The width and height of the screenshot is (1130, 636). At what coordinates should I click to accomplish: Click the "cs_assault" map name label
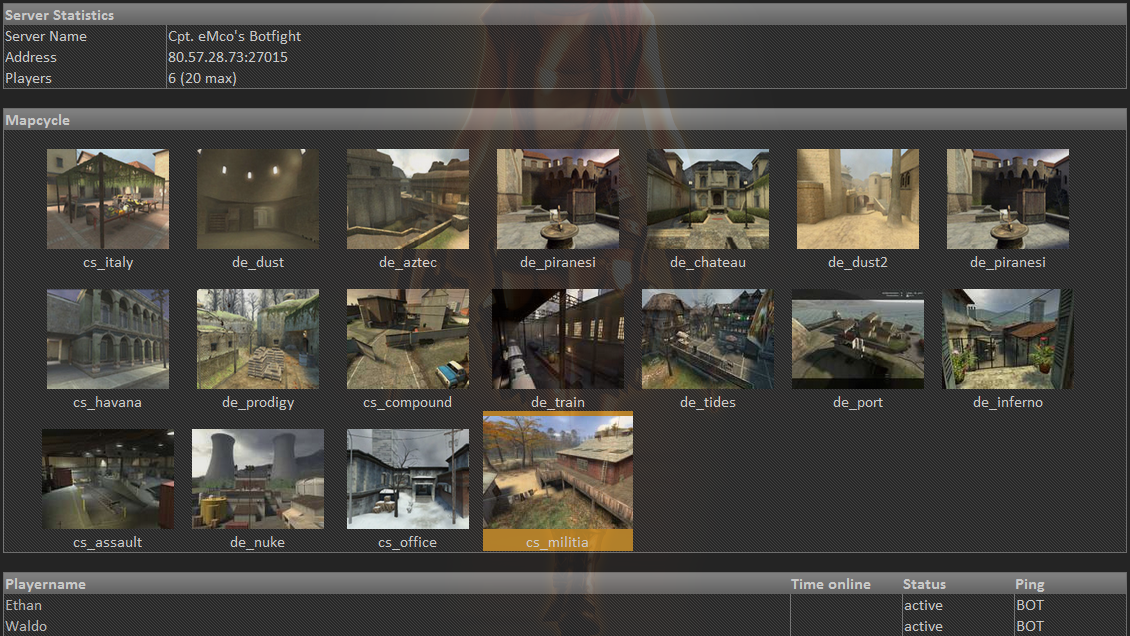(x=107, y=542)
